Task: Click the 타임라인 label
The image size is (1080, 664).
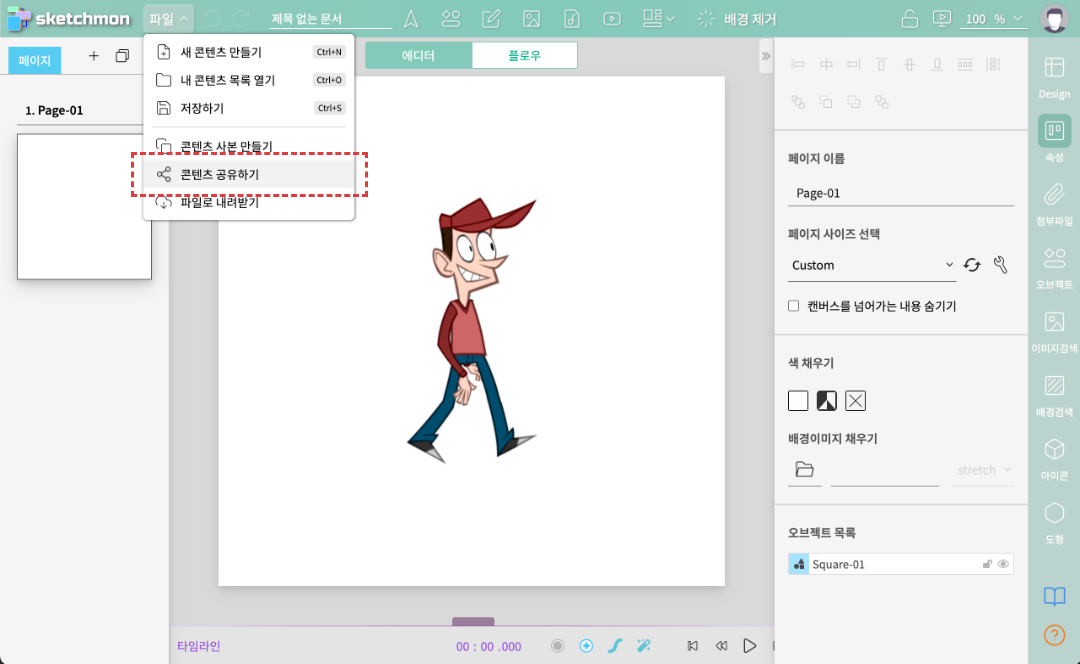Action: [198, 646]
